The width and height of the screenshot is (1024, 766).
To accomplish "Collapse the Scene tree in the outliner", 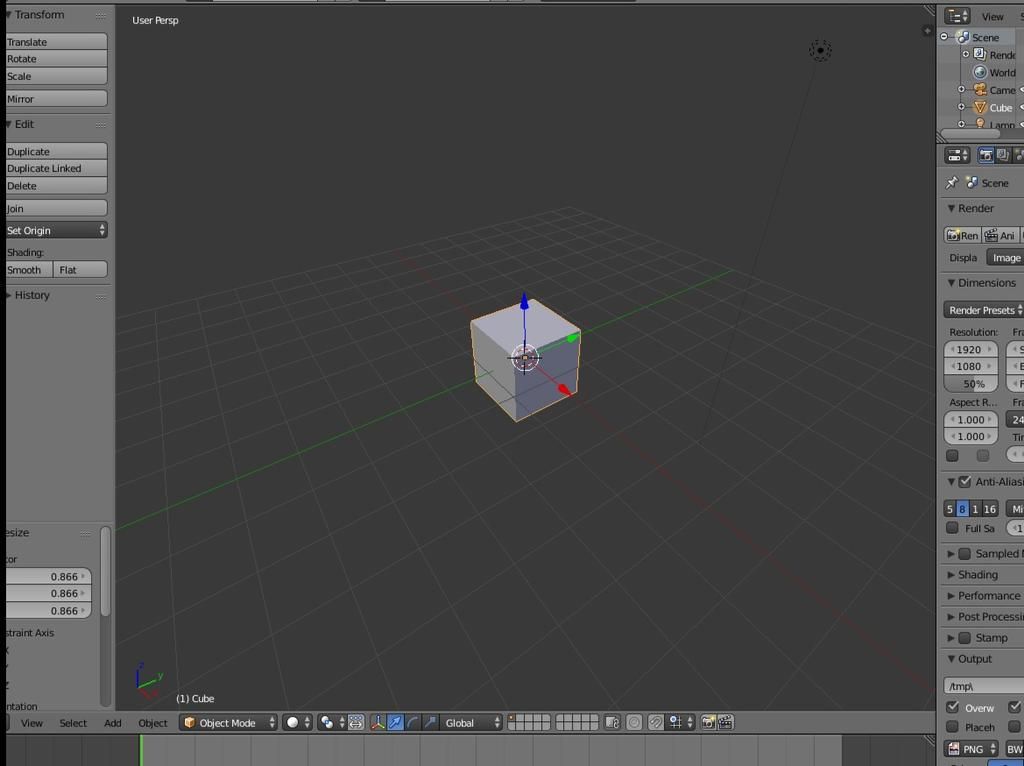I will tap(944, 37).
